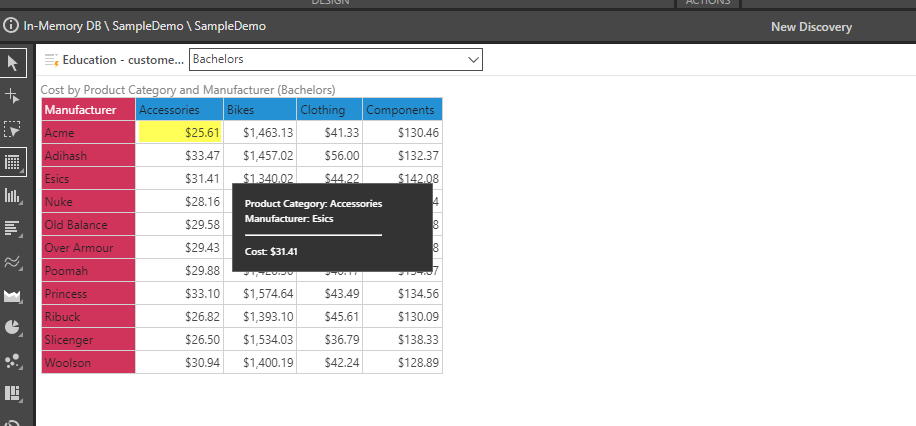Select the Slicenger manufacturer row
Viewport: 916px width, 426px height.
[x=89, y=340]
